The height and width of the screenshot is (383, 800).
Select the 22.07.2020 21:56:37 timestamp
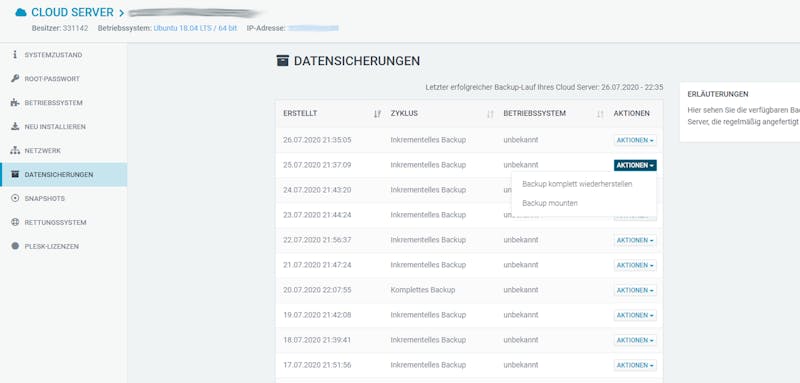pos(317,240)
